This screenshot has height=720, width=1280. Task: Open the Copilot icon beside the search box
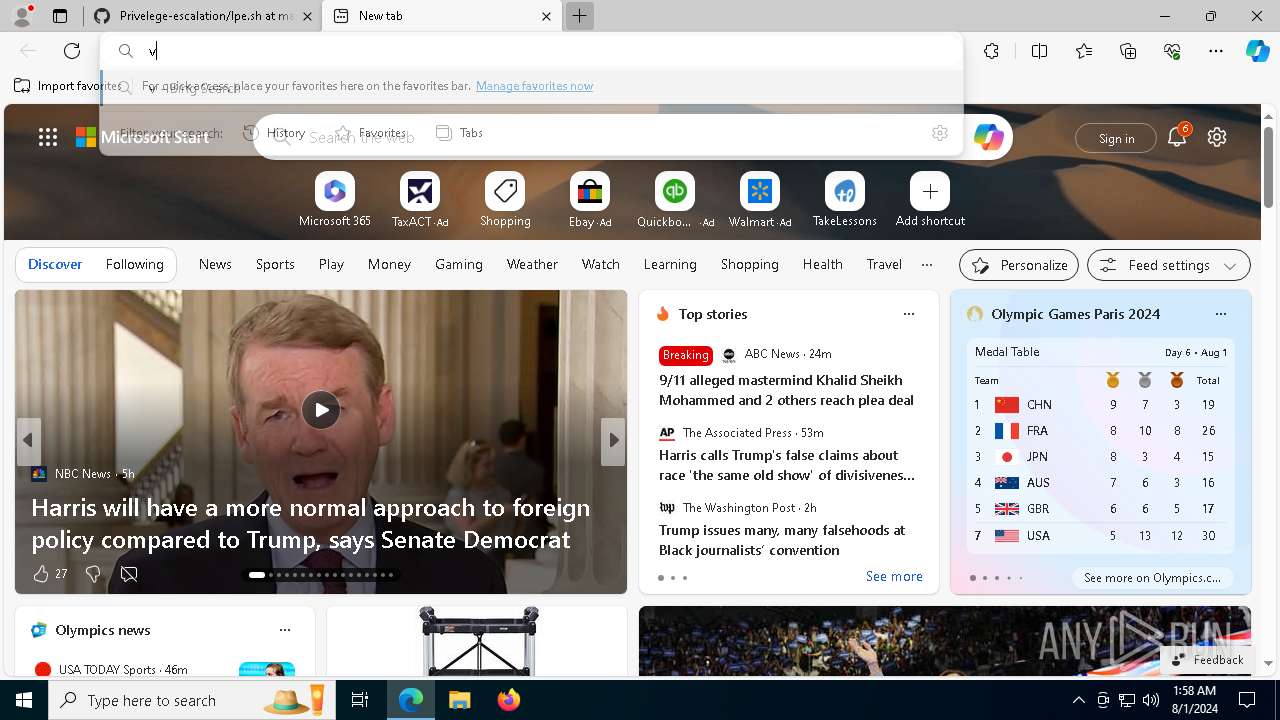(x=989, y=137)
